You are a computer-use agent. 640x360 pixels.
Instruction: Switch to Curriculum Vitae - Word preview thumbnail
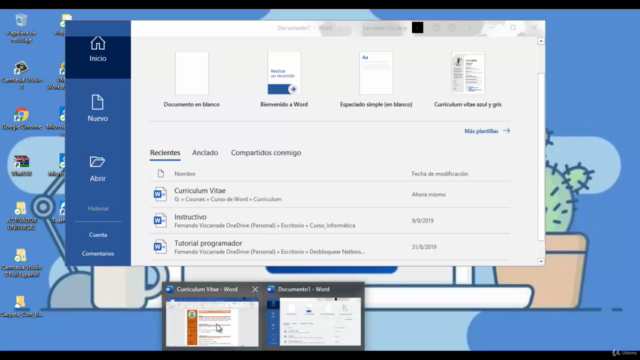[212, 322]
